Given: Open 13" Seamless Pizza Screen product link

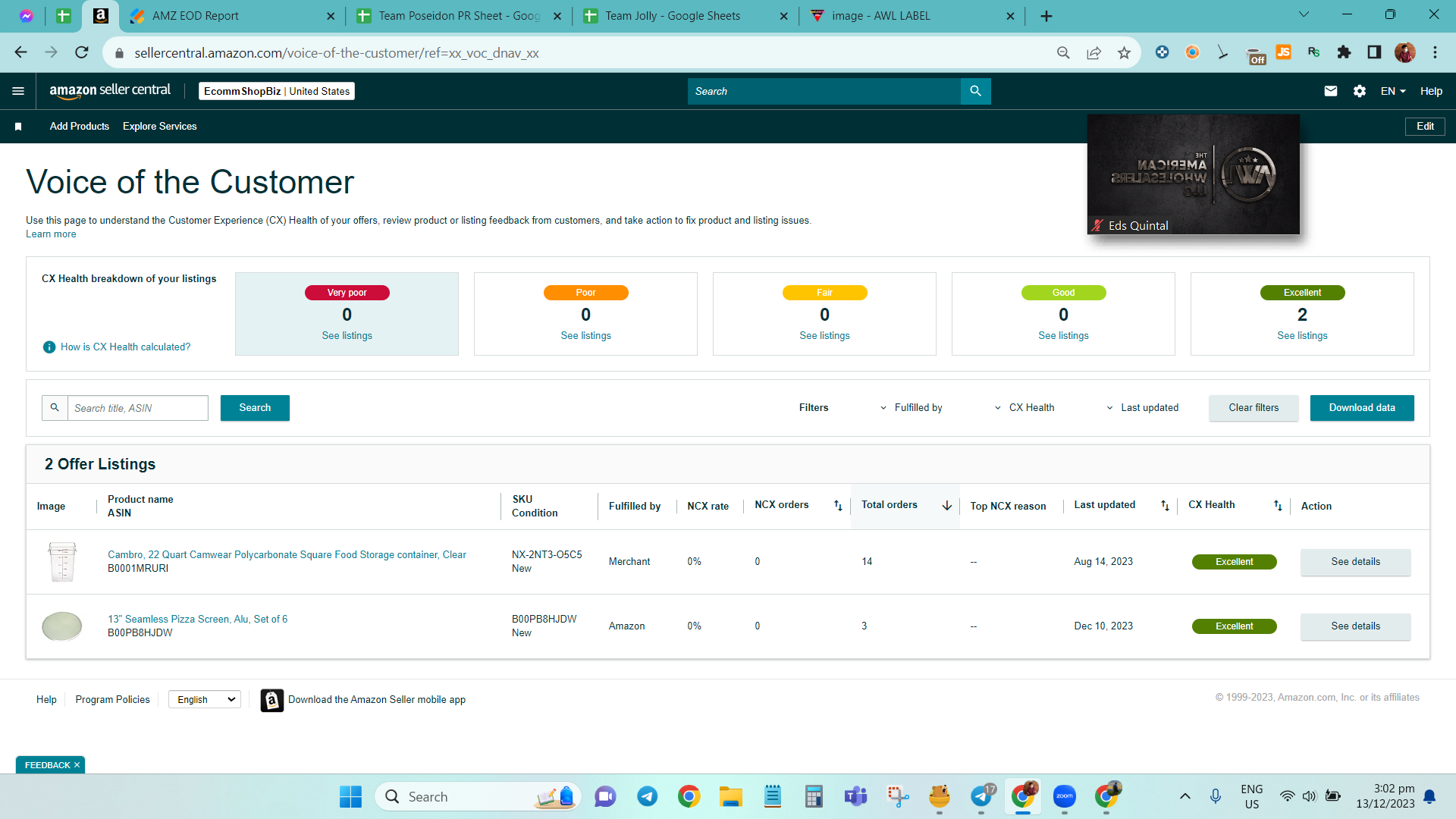Looking at the screenshot, I should point(197,620).
